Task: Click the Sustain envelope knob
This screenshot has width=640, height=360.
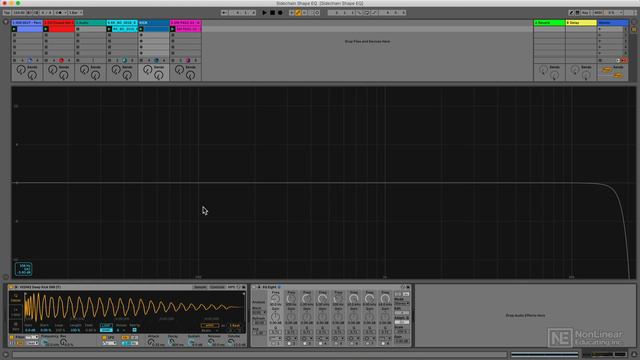Action: tap(191, 342)
